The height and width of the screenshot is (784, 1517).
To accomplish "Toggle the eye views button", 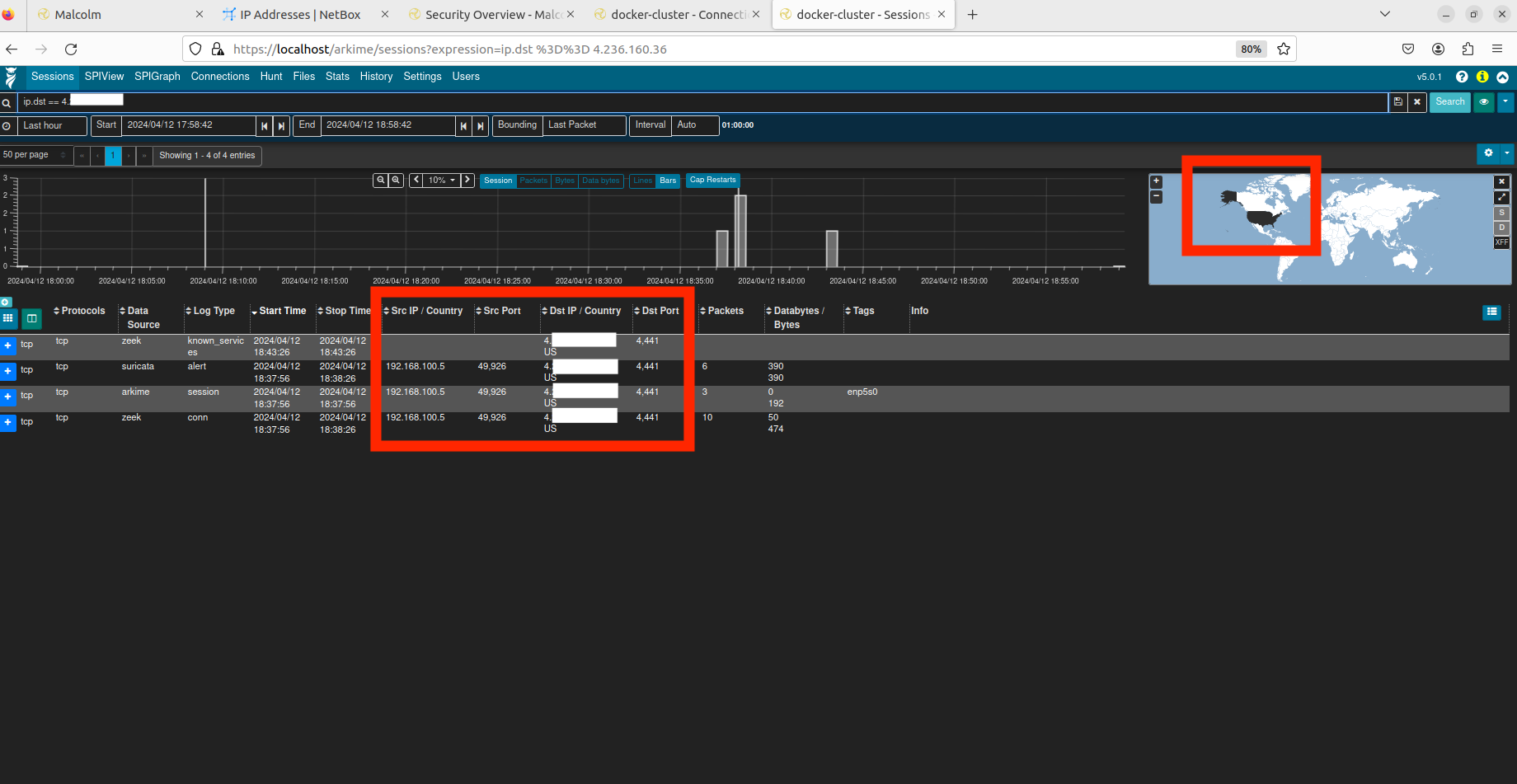I will 1484,102.
